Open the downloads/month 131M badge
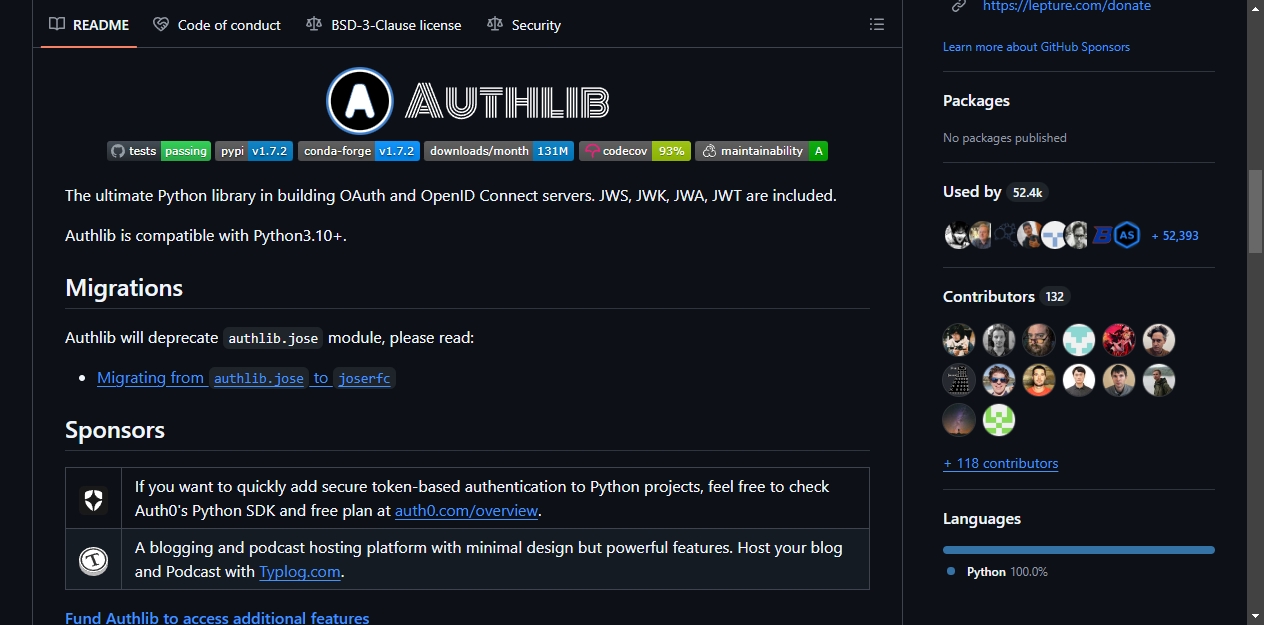The image size is (1264, 625). pos(499,151)
